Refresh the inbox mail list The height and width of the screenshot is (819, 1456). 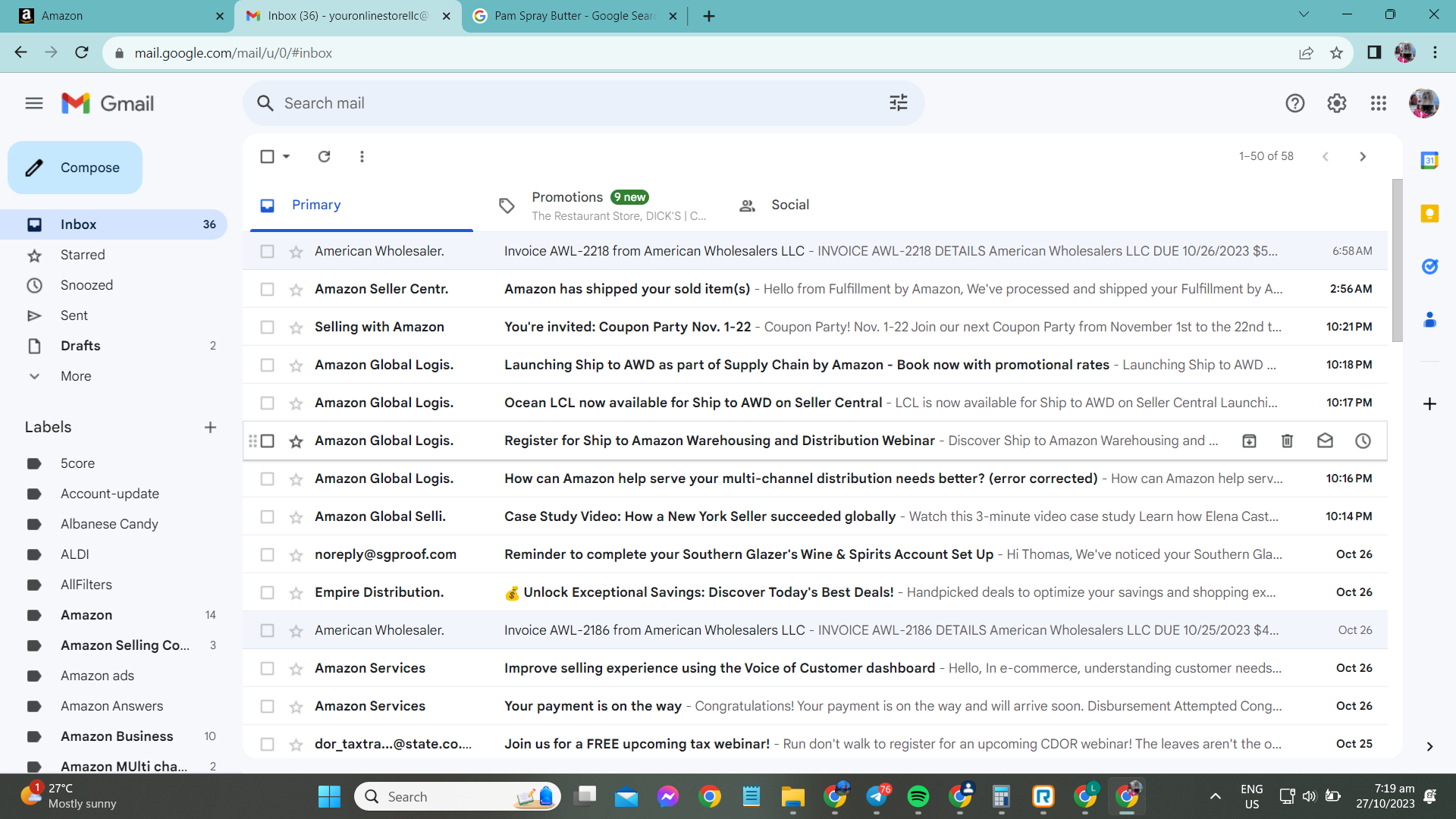coord(324,156)
